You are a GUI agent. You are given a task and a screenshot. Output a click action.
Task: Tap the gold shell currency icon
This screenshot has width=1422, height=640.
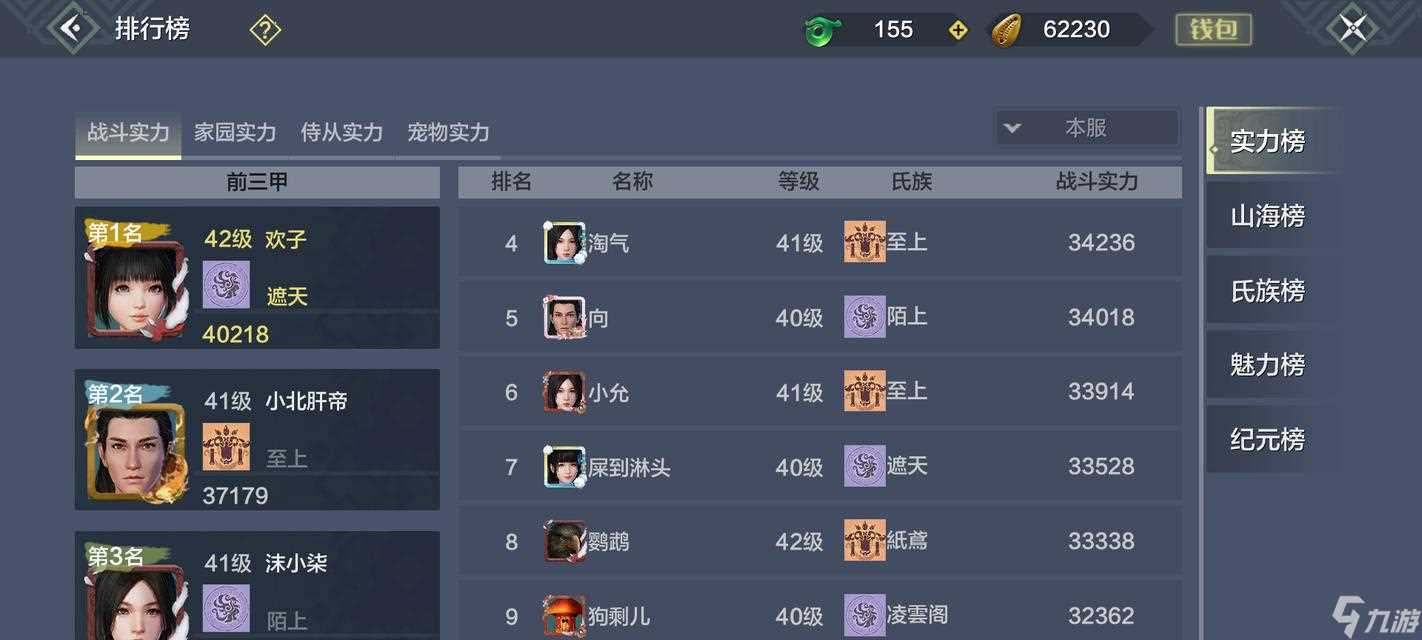click(x=1007, y=30)
